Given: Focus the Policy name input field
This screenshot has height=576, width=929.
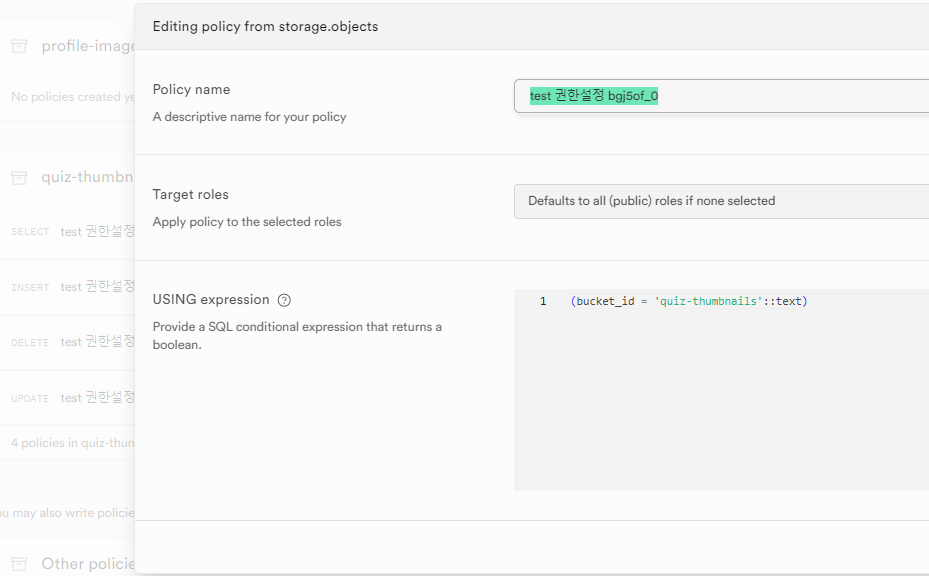Looking at the screenshot, I should tap(720, 96).
